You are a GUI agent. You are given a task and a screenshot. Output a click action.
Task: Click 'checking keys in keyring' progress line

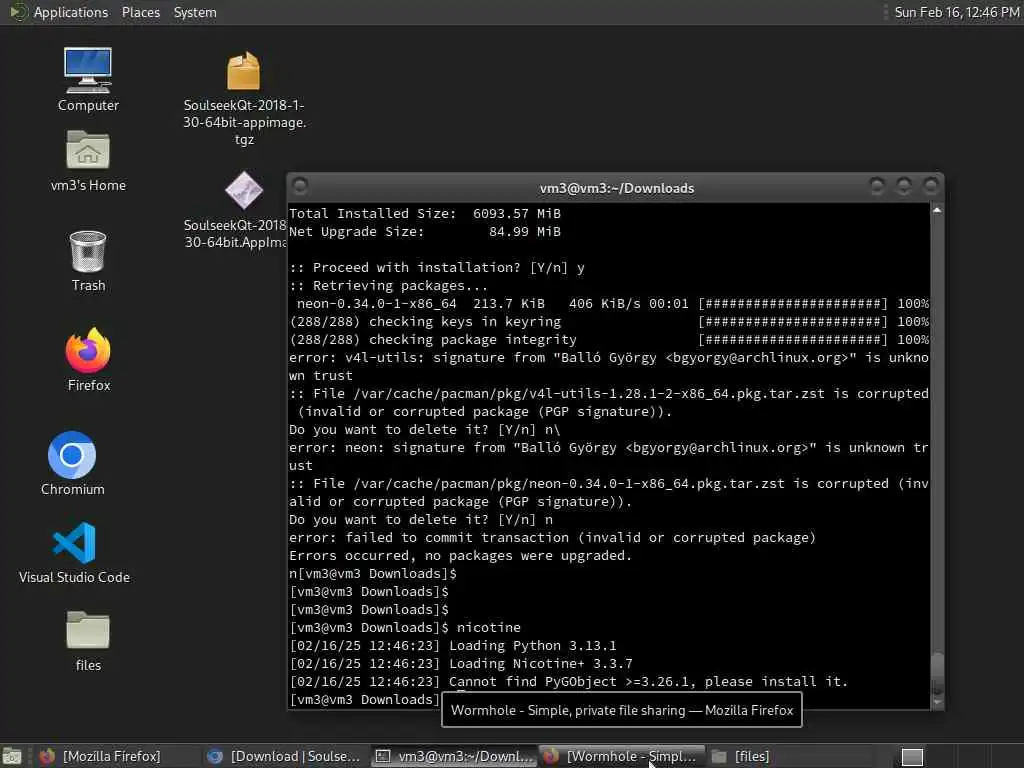point(609,322)
